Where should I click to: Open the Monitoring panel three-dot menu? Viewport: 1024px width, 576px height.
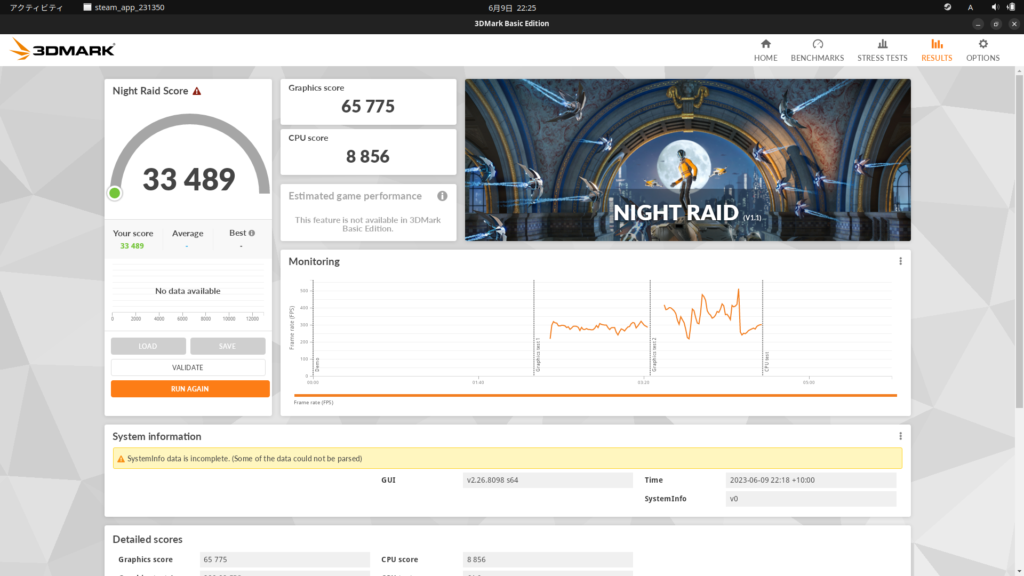coord(900,261)
